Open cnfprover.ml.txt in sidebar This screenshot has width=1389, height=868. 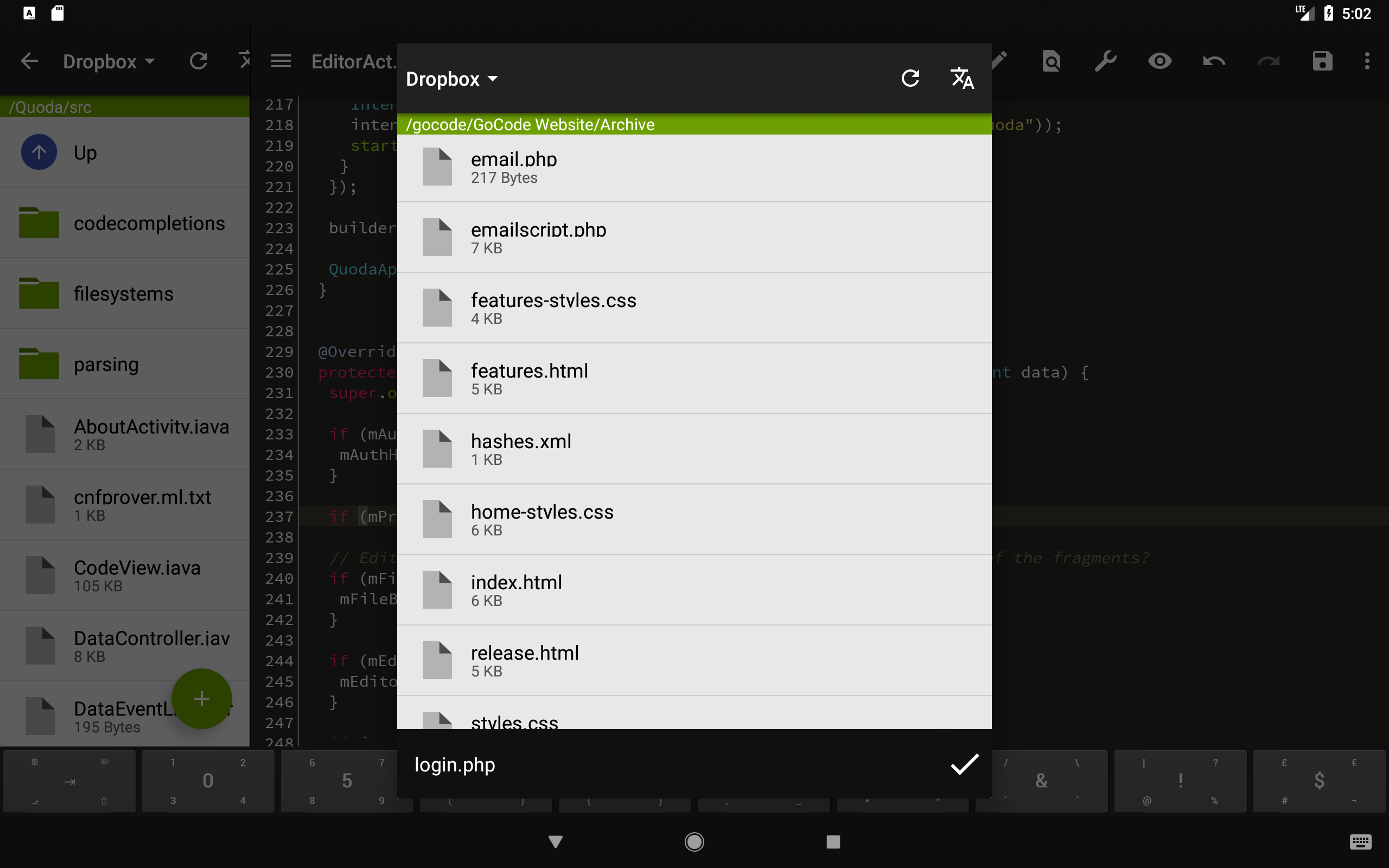(125, 506)
